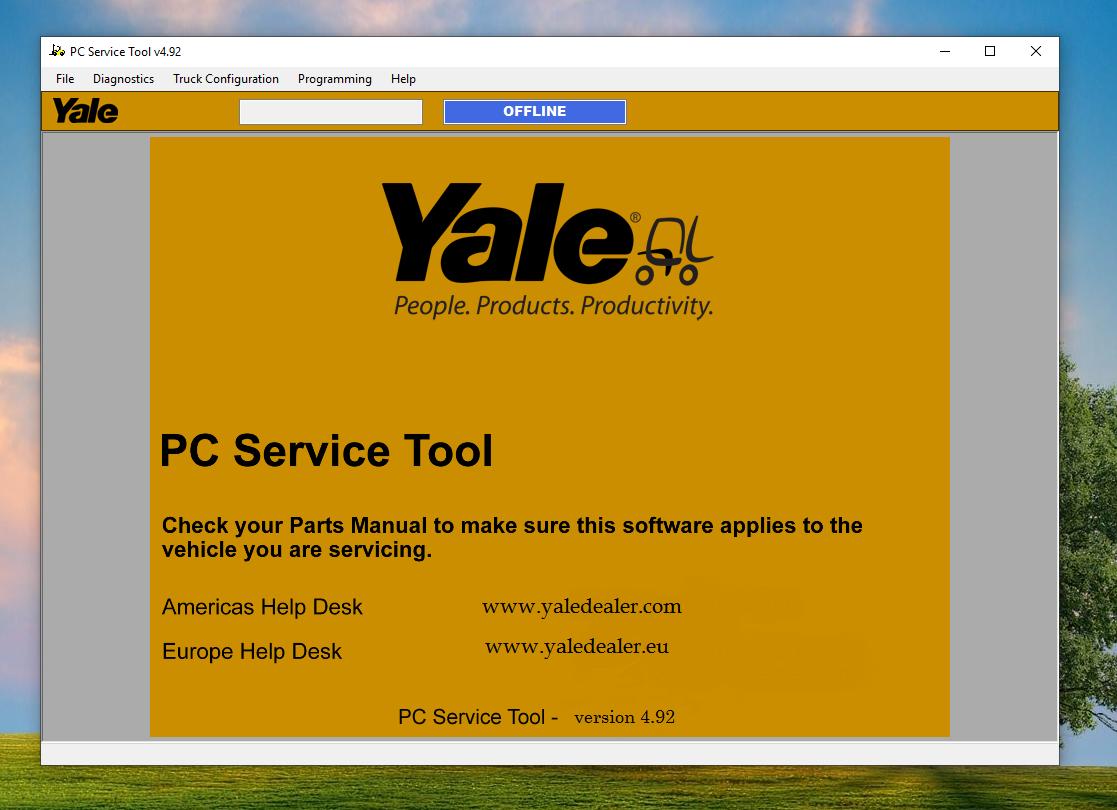Open the Truck Configuration menu
The width and height of the screenshot is (1117, 810).
click(226, 79)
